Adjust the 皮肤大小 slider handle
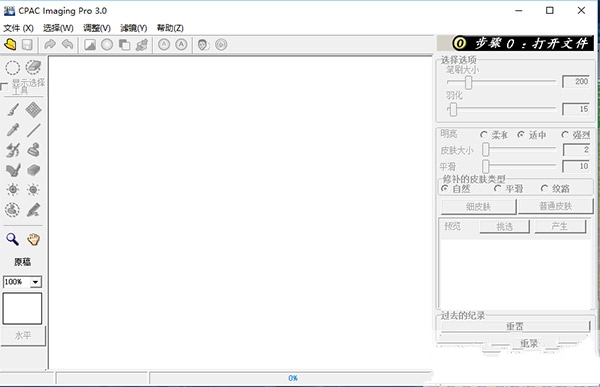Viewport: 600px width, 387px height. pyautogui.click(x=486, y=150)
